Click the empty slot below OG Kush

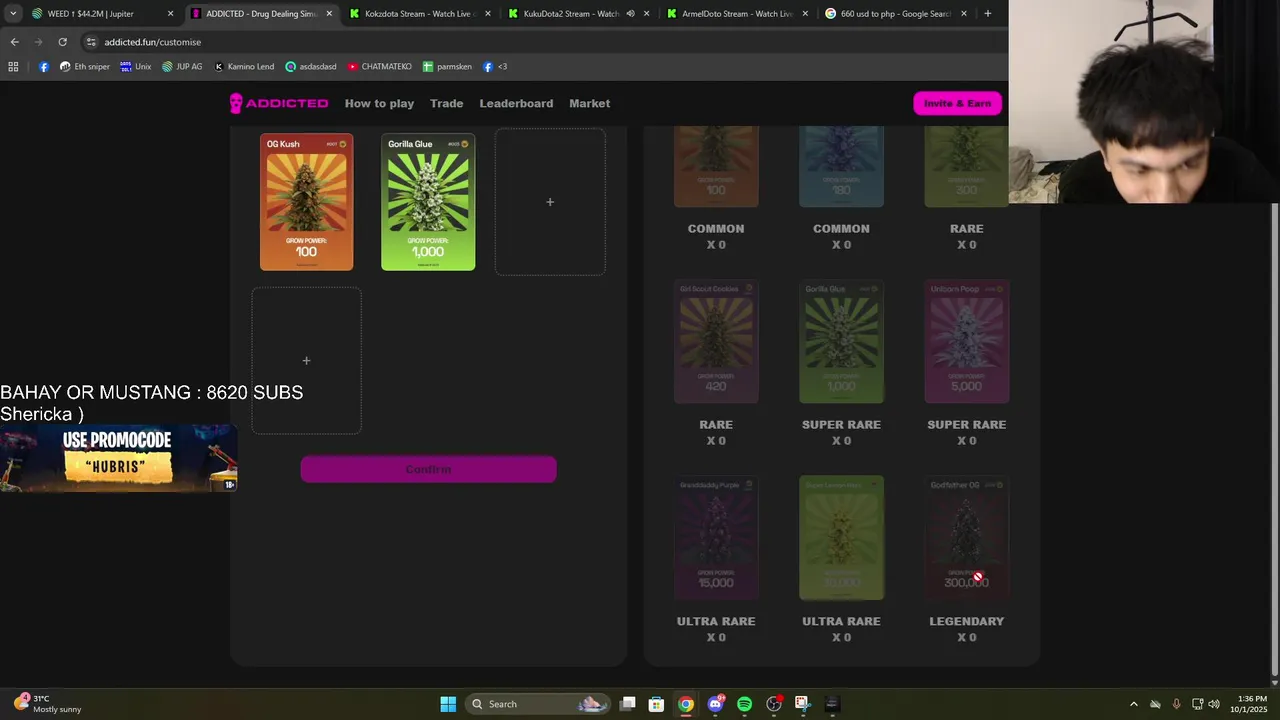pyautogui.click(x=306, y=360)
